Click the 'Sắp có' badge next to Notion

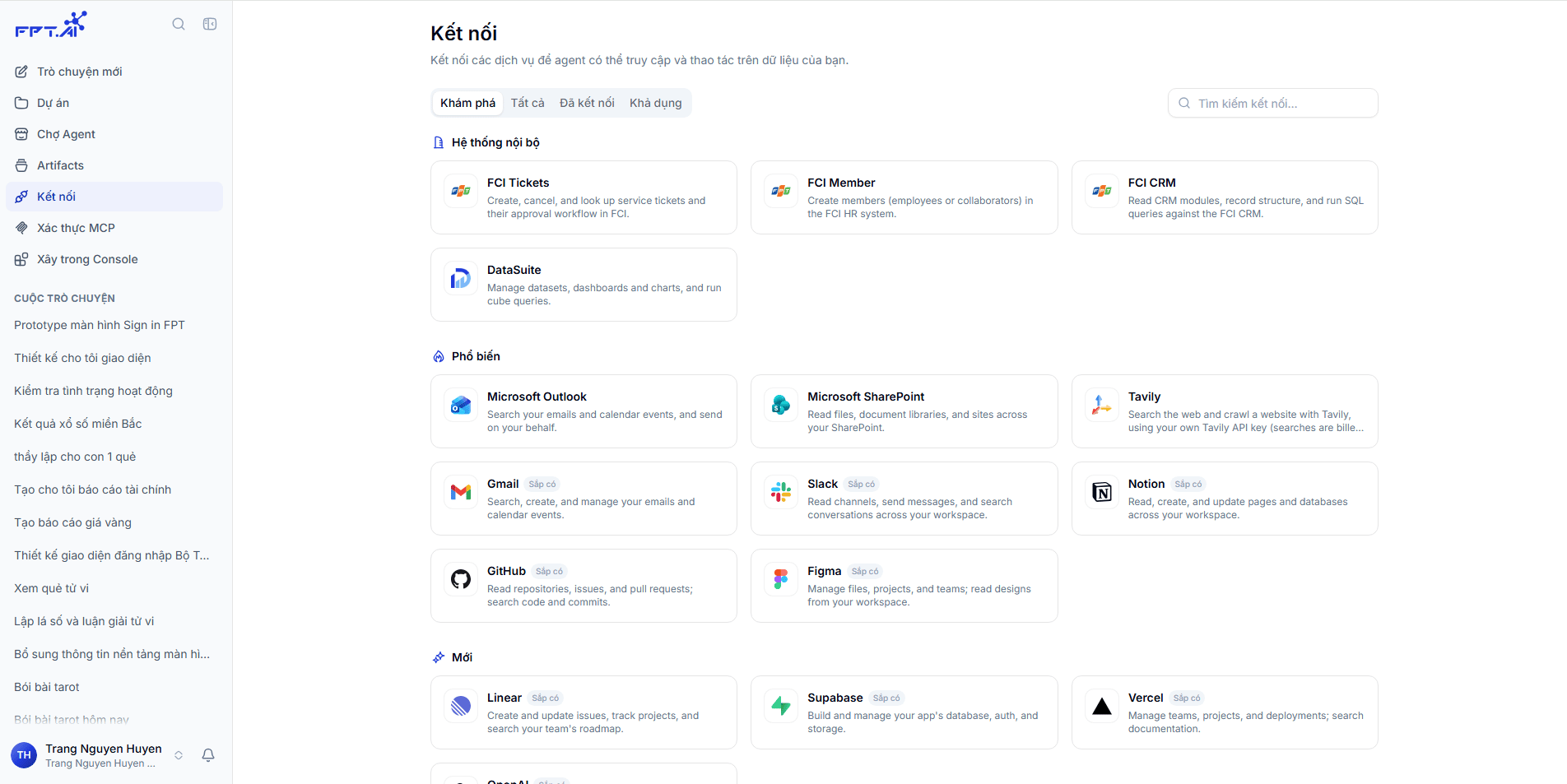[1188, 484]
